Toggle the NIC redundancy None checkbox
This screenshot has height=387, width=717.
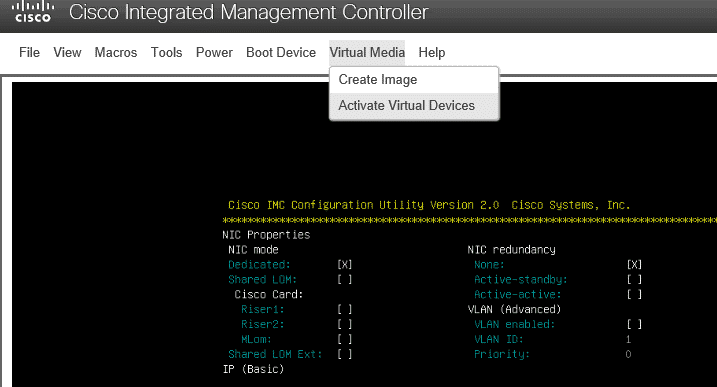pos(634,264)
